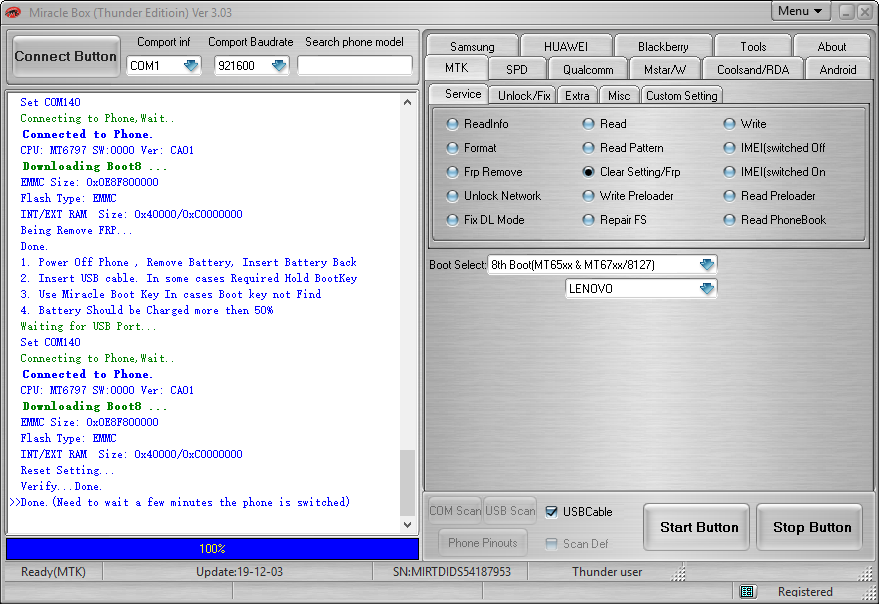This screenshot has height=604, width=879.
Task: Open the Custom Setting sub-tab
Action: point(682,95)
